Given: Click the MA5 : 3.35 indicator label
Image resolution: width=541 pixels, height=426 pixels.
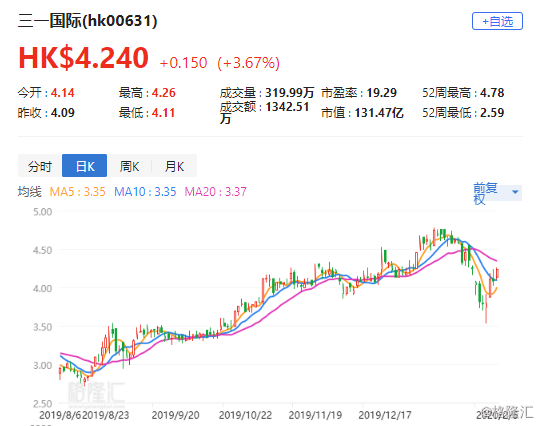Looking at the screenshot, I should point(77,192).
